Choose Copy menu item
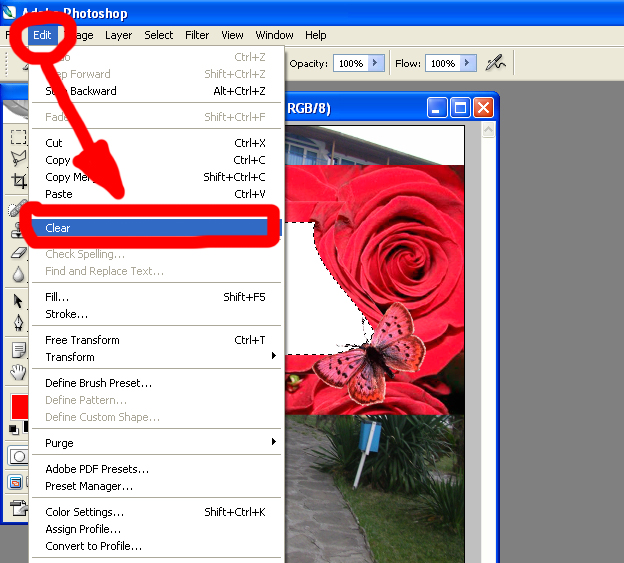The height and width of the screenshot is (563, 624). click(x=156, y=160)
